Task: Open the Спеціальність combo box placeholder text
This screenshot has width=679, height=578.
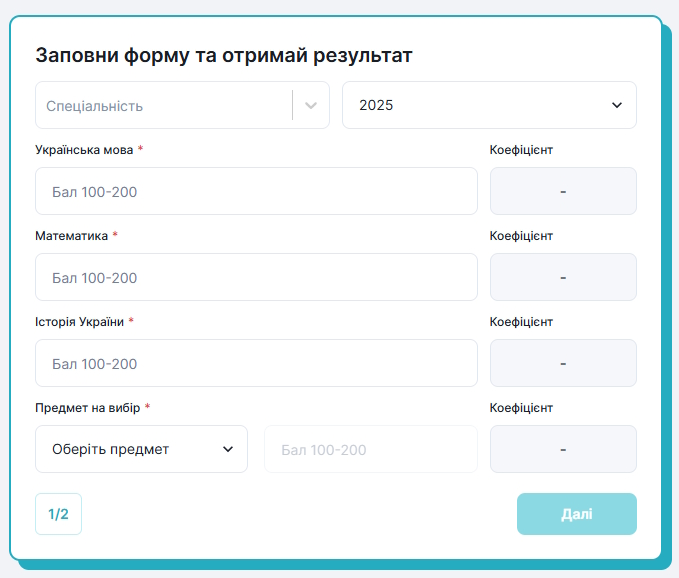Action: 94,106
